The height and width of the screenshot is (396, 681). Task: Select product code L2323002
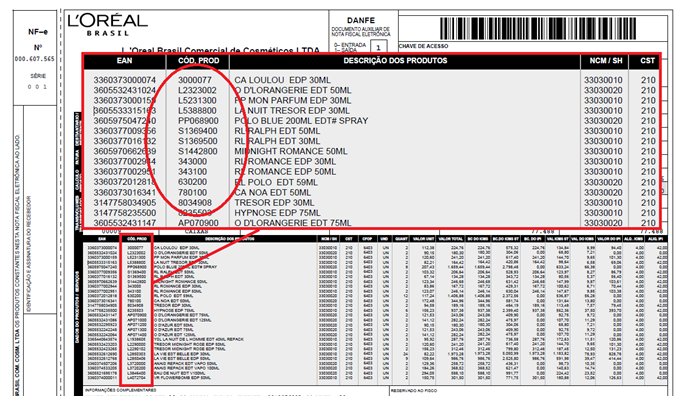click(197, 90)
